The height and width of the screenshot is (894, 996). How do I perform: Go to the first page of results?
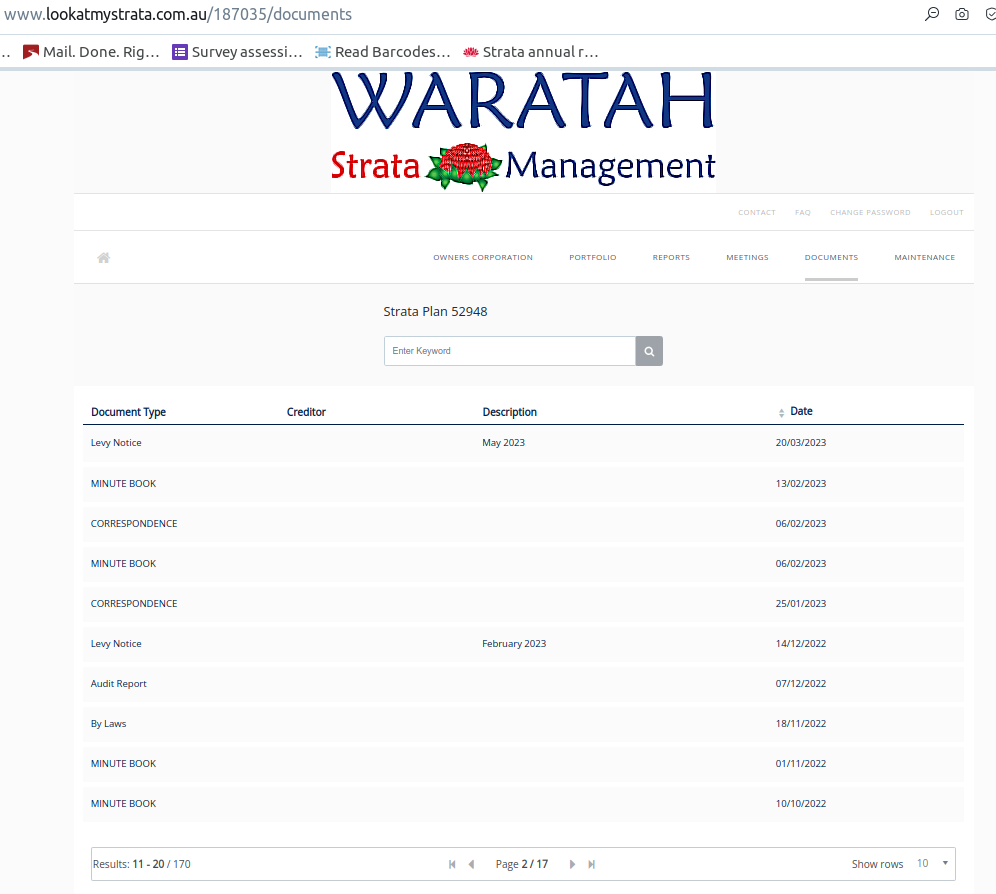pyautogui.click(x=452, y=864)
